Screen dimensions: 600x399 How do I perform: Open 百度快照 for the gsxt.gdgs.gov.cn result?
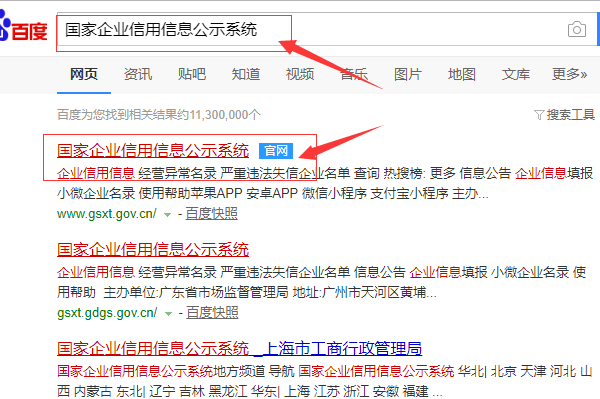coord(212,313)
